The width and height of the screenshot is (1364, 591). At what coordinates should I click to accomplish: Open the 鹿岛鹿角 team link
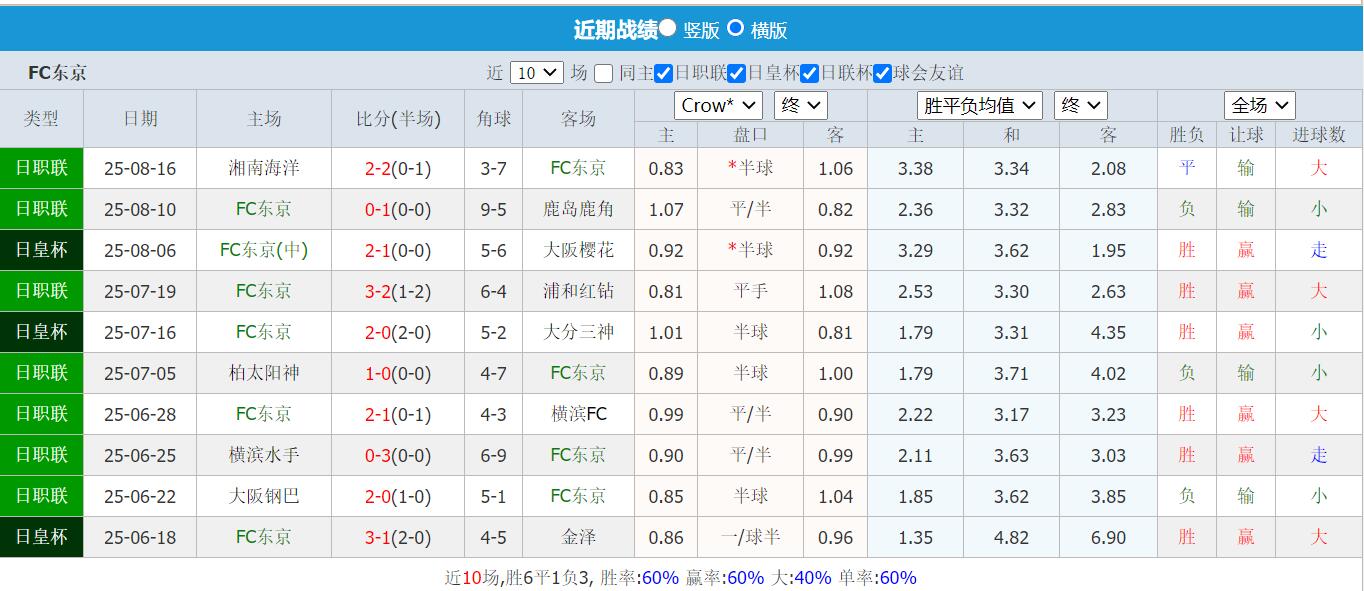(579, 209)
